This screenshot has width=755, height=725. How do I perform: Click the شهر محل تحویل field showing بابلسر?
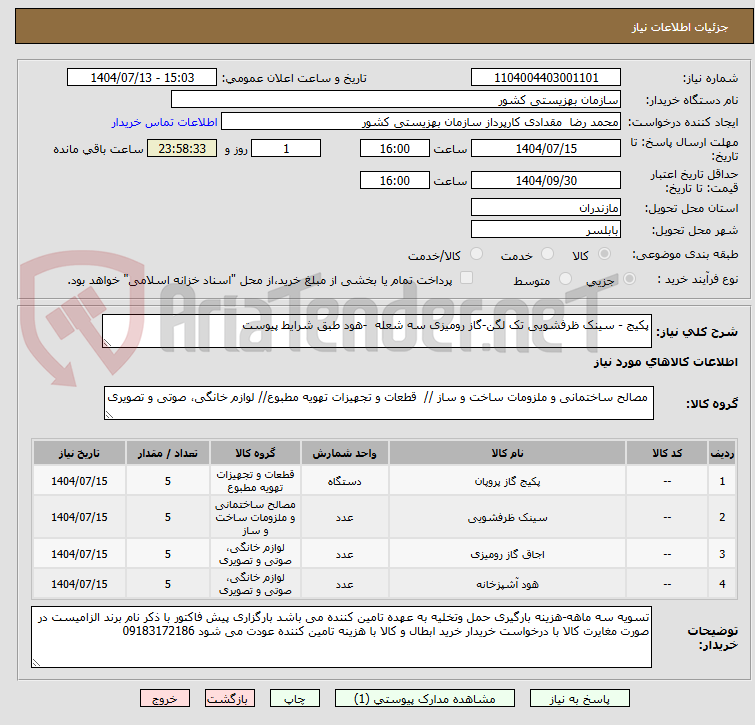point(546,229)
